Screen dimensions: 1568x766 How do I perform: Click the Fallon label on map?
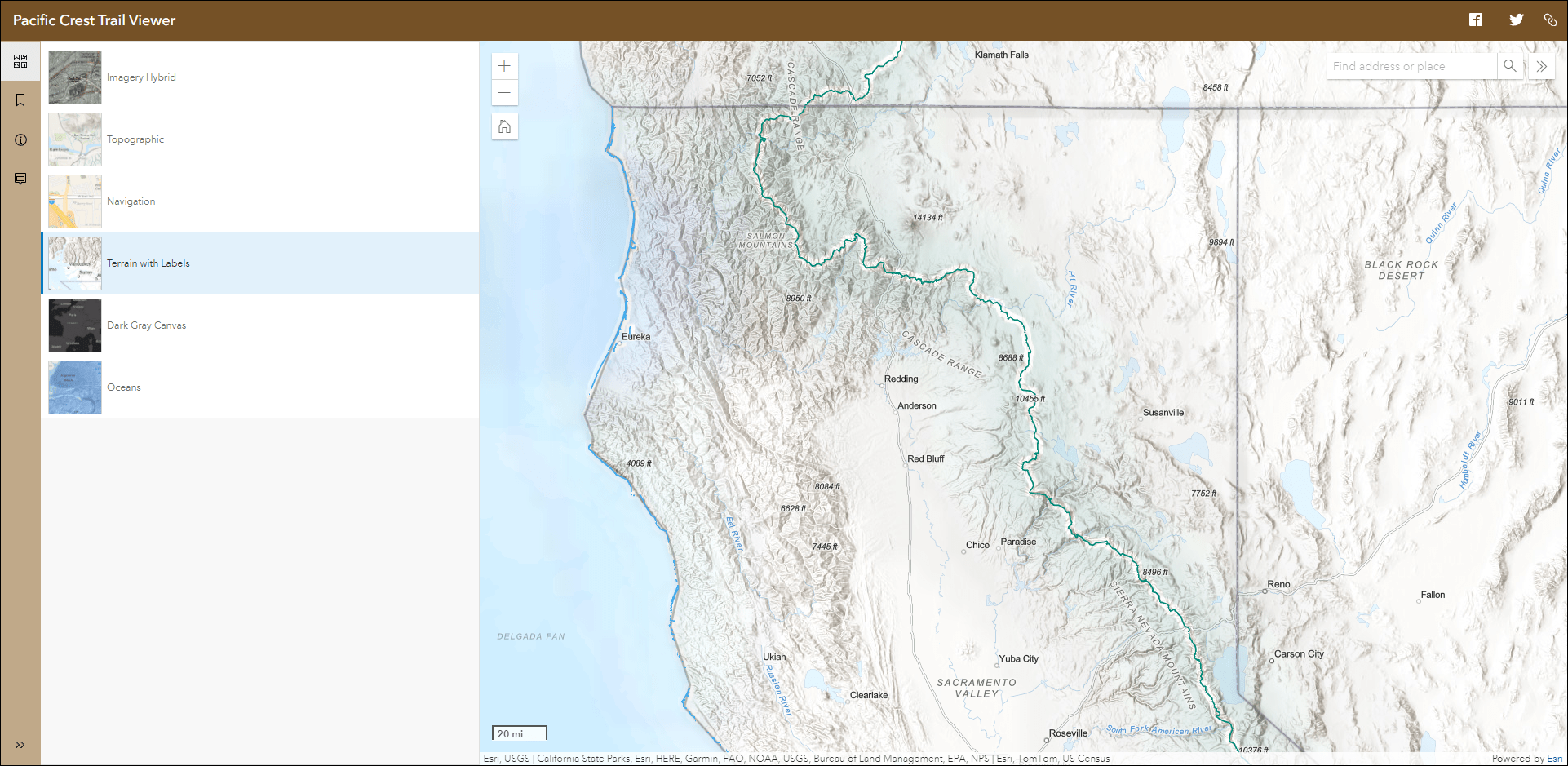(1433, 595)
